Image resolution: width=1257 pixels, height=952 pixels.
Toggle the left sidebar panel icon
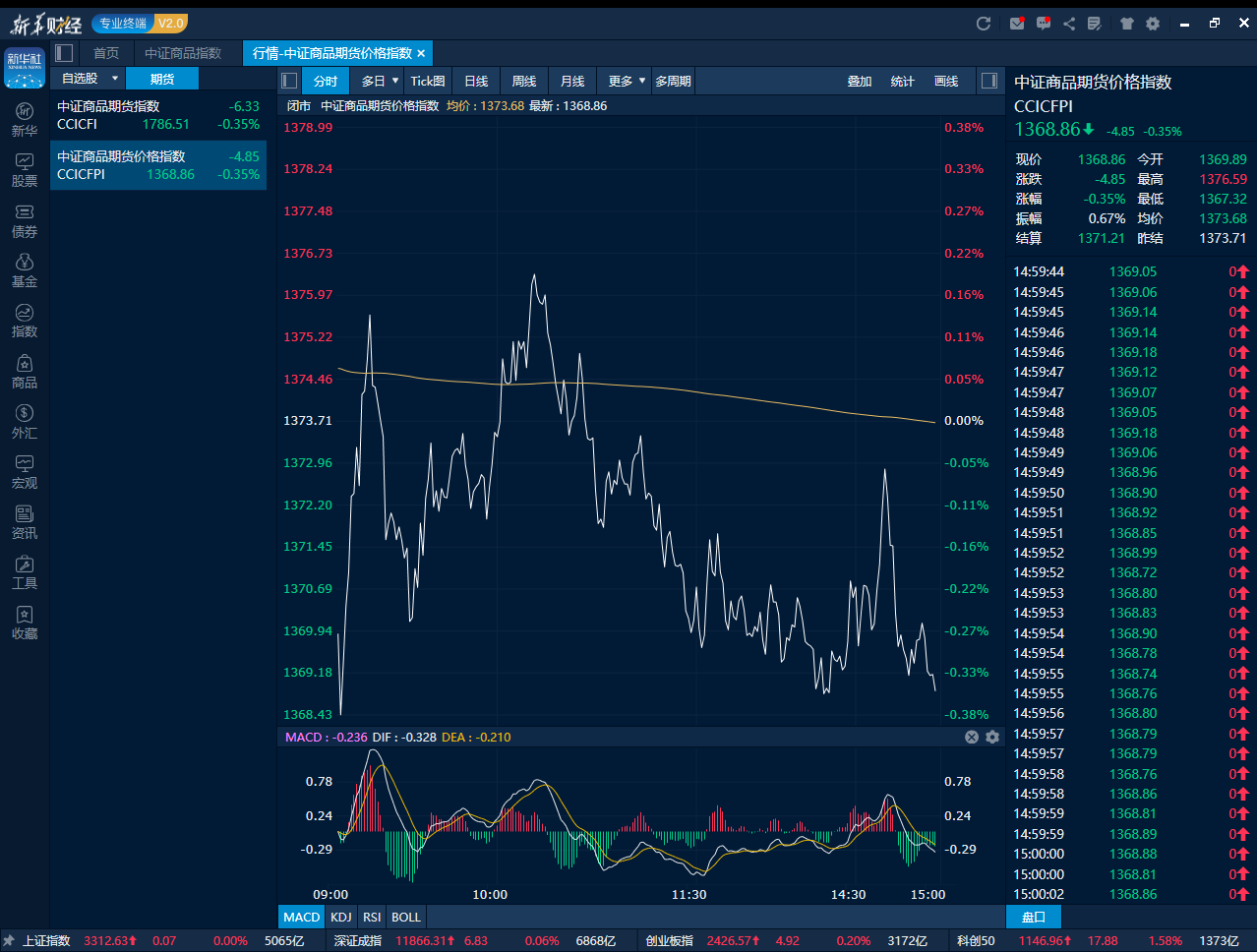coord(64,53)
